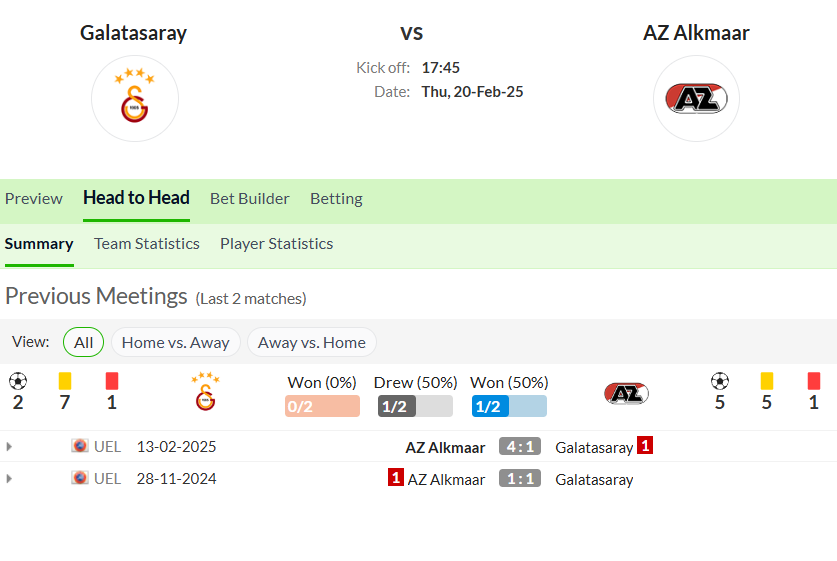Select the All view filter
This screenshot has width=837, height=561.
point(83,342)
